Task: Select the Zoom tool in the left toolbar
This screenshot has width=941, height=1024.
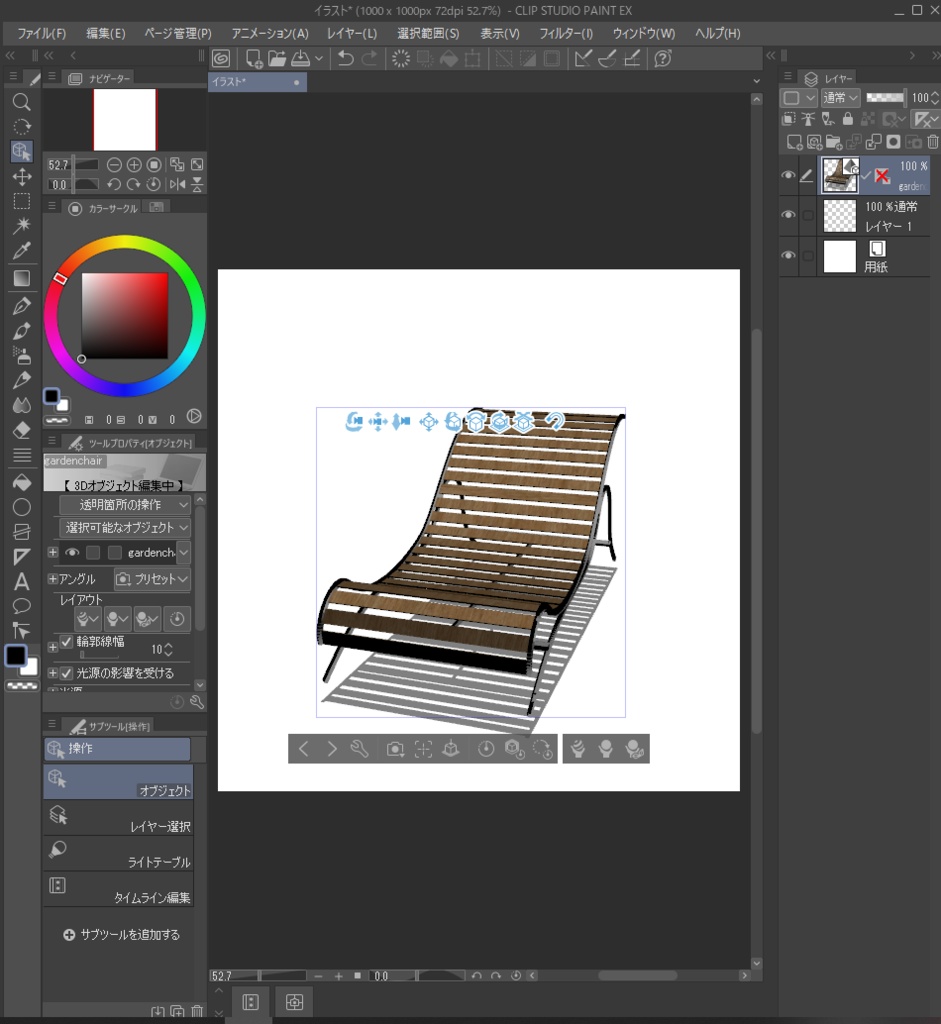Action: pos(21,101)
